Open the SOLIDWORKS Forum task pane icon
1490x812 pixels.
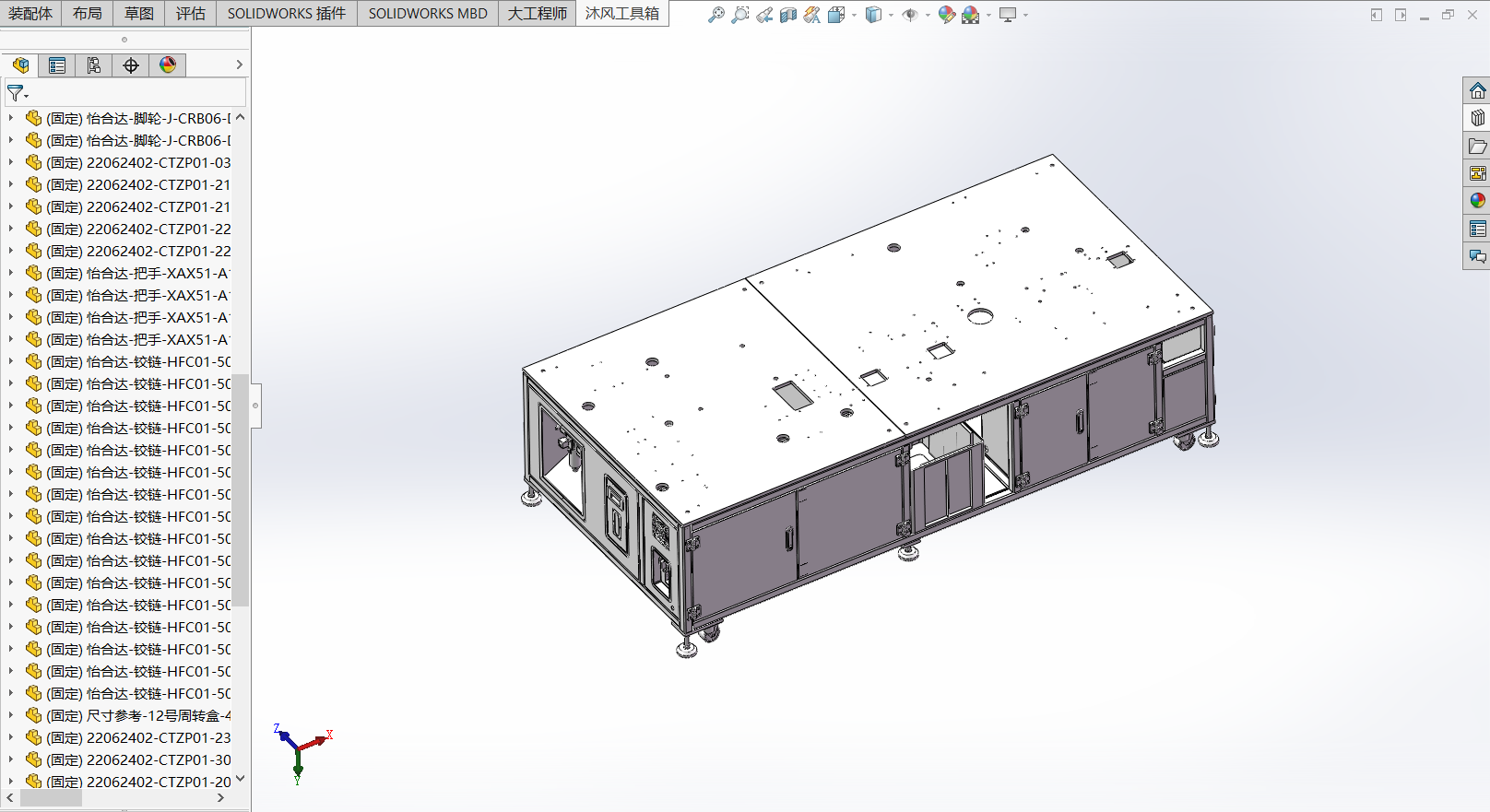tap(1477, 256)
